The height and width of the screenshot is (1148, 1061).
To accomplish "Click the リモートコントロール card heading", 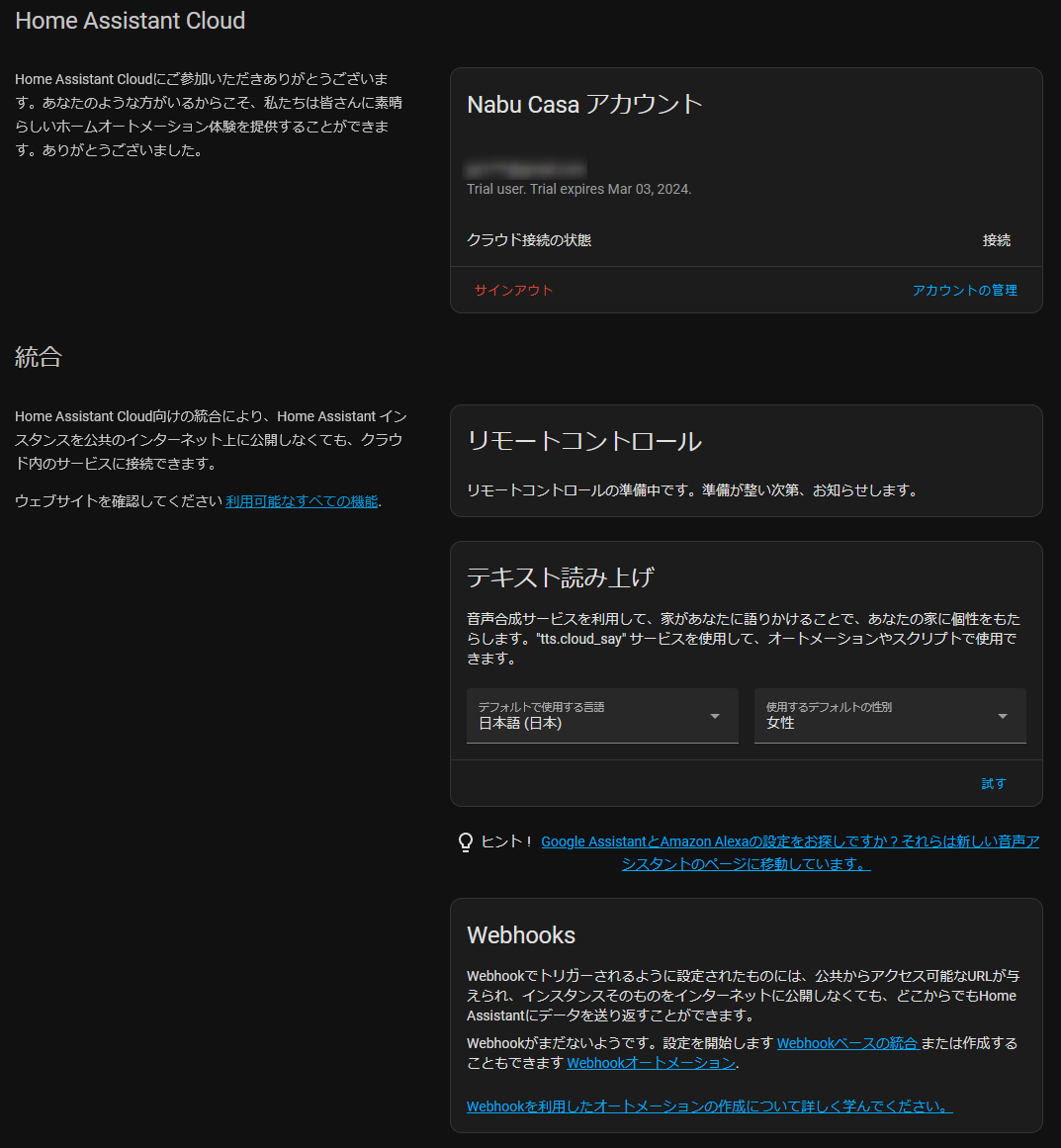I will click(x=583, y=441).
